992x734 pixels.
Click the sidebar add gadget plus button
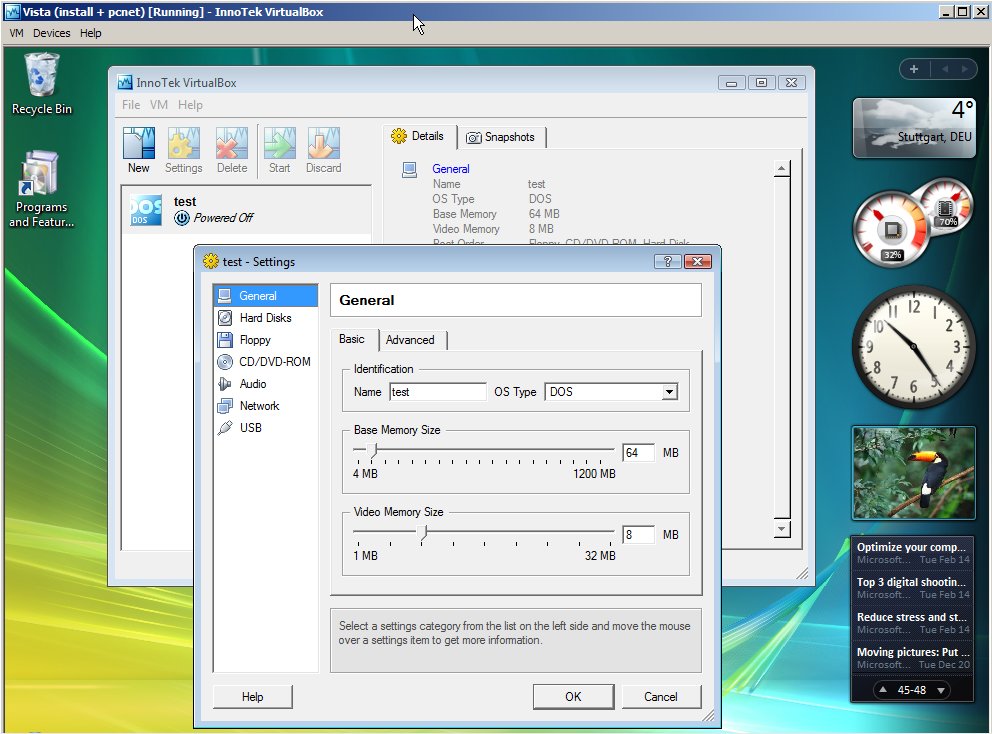pos(914,69)
